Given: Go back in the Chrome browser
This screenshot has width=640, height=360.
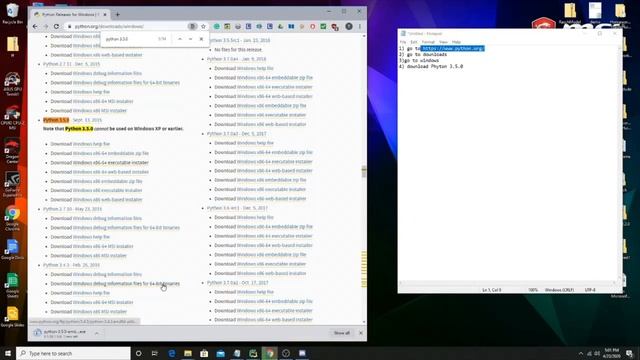Looking at the screenshot, I should (x=35, y=27).
